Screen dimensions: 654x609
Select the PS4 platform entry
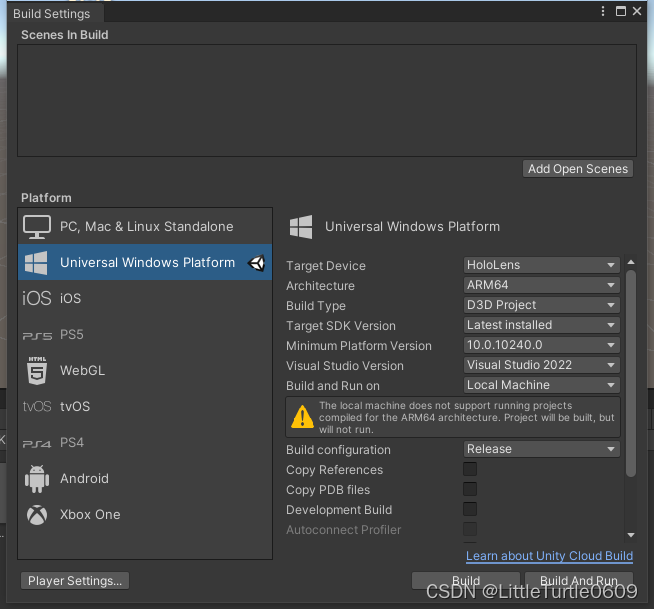145,443
